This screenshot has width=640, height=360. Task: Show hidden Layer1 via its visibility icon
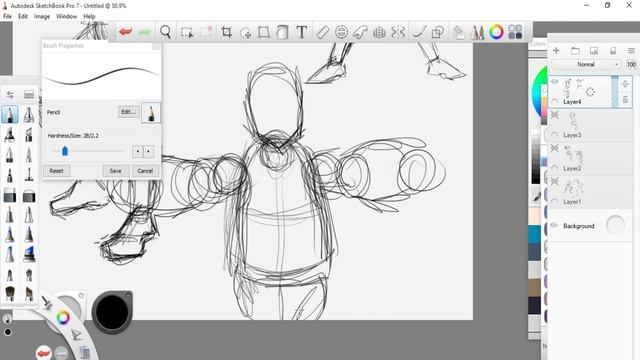pyautogui.click(x=554, y=182)
